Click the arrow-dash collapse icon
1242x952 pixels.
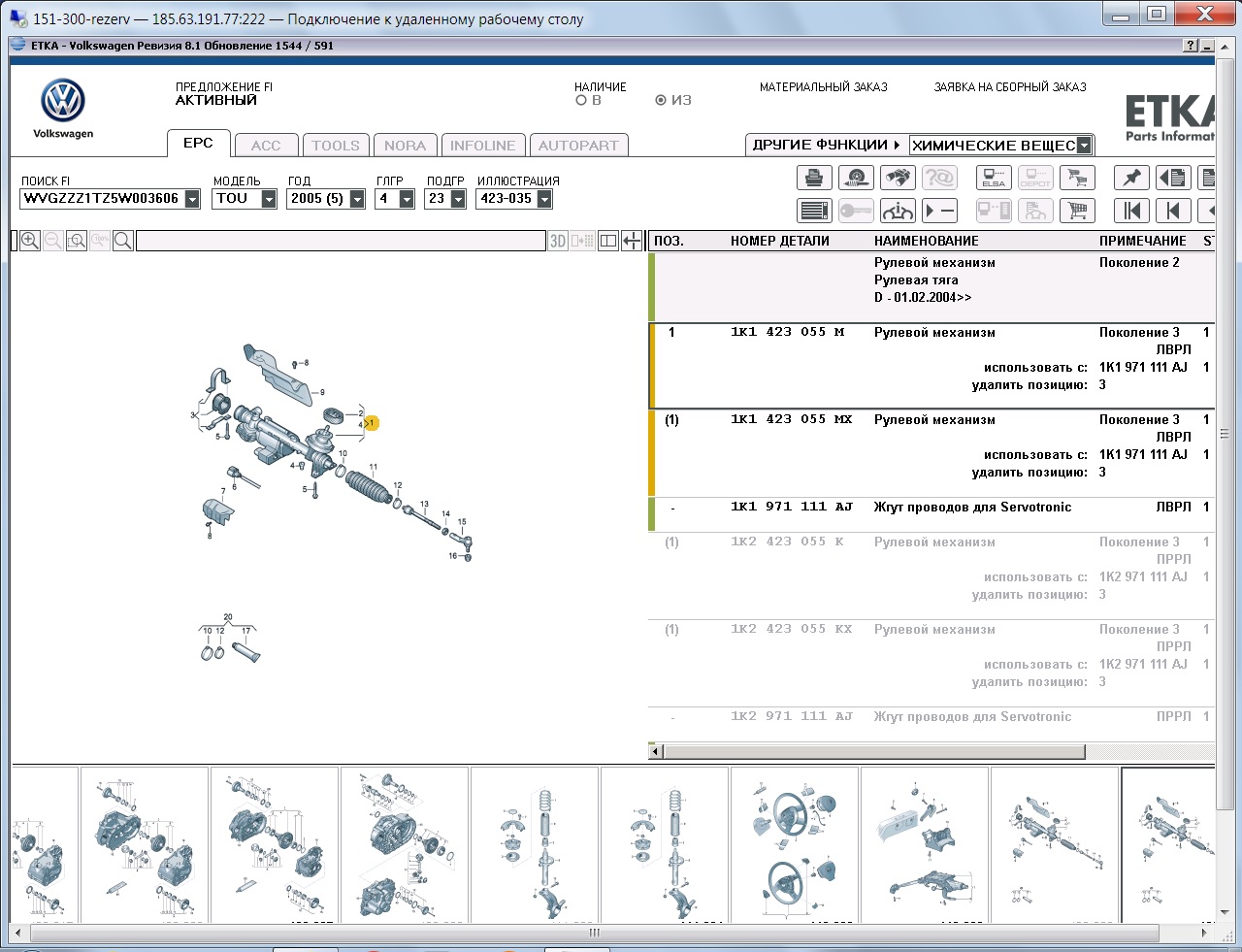point(939,211)
